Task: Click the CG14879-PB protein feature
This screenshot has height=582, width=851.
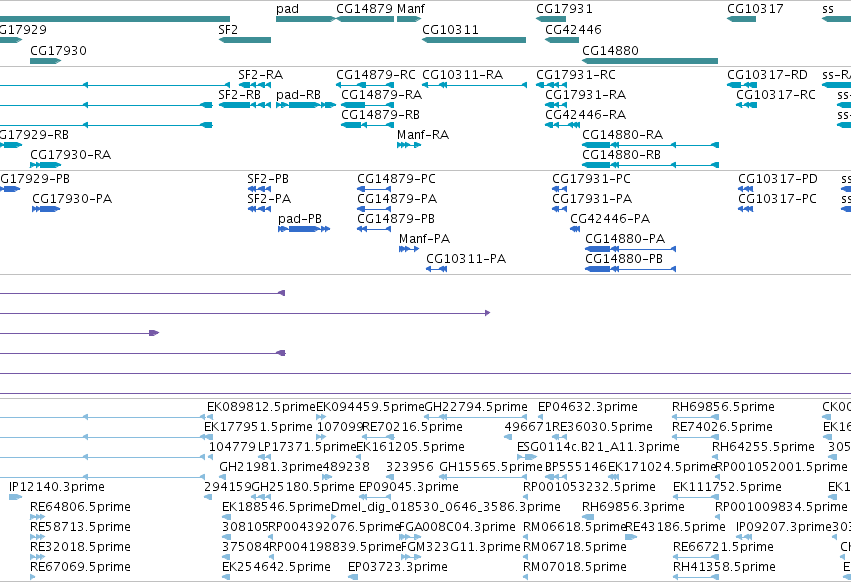Action: [374, 229]
